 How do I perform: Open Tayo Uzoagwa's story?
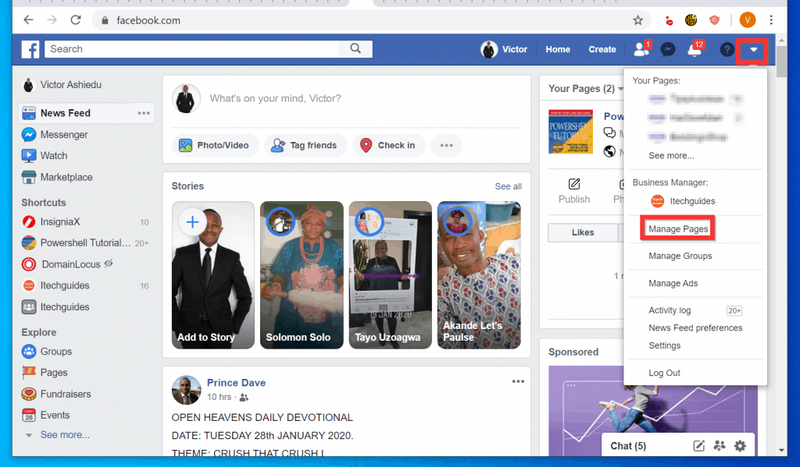coord(390,275)
